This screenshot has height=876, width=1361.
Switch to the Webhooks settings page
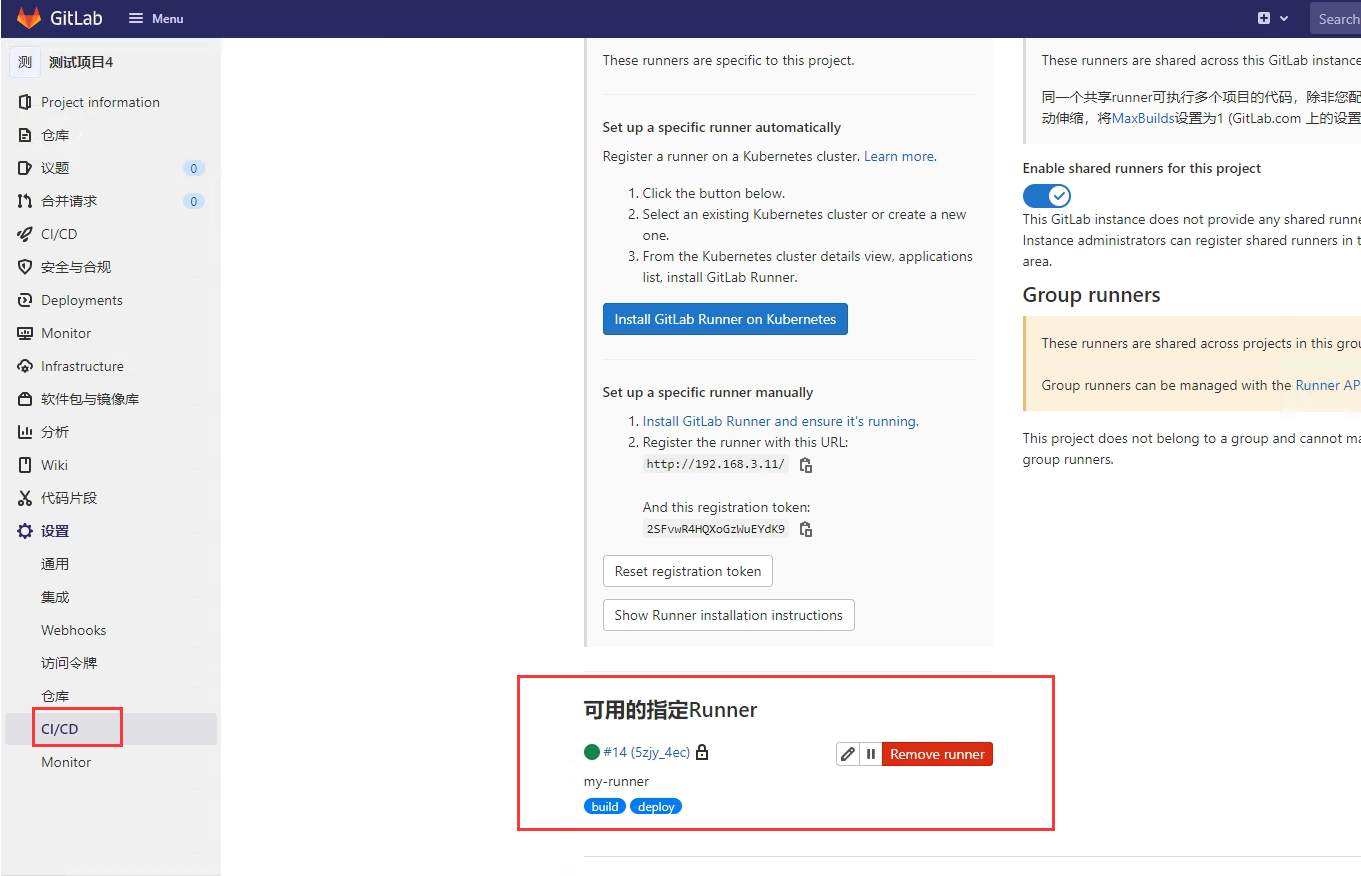(x=73, y=629)
